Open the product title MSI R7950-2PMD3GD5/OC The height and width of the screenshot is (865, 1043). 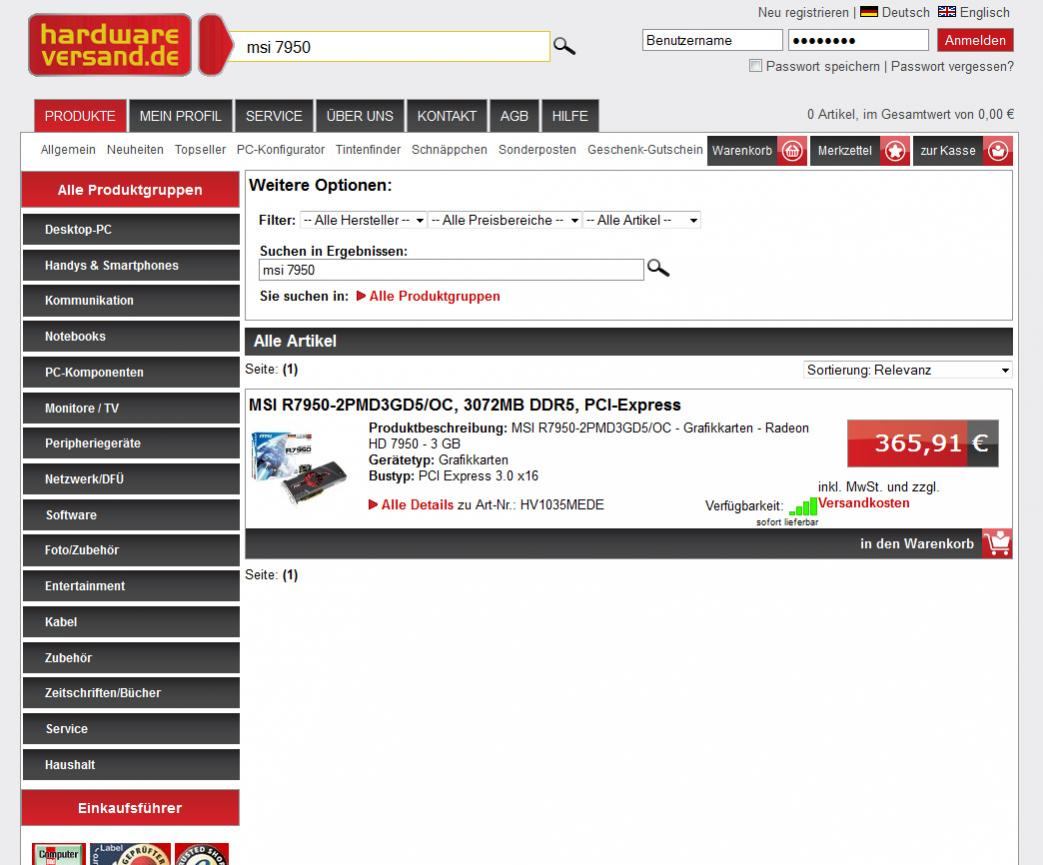click(464, 405)
